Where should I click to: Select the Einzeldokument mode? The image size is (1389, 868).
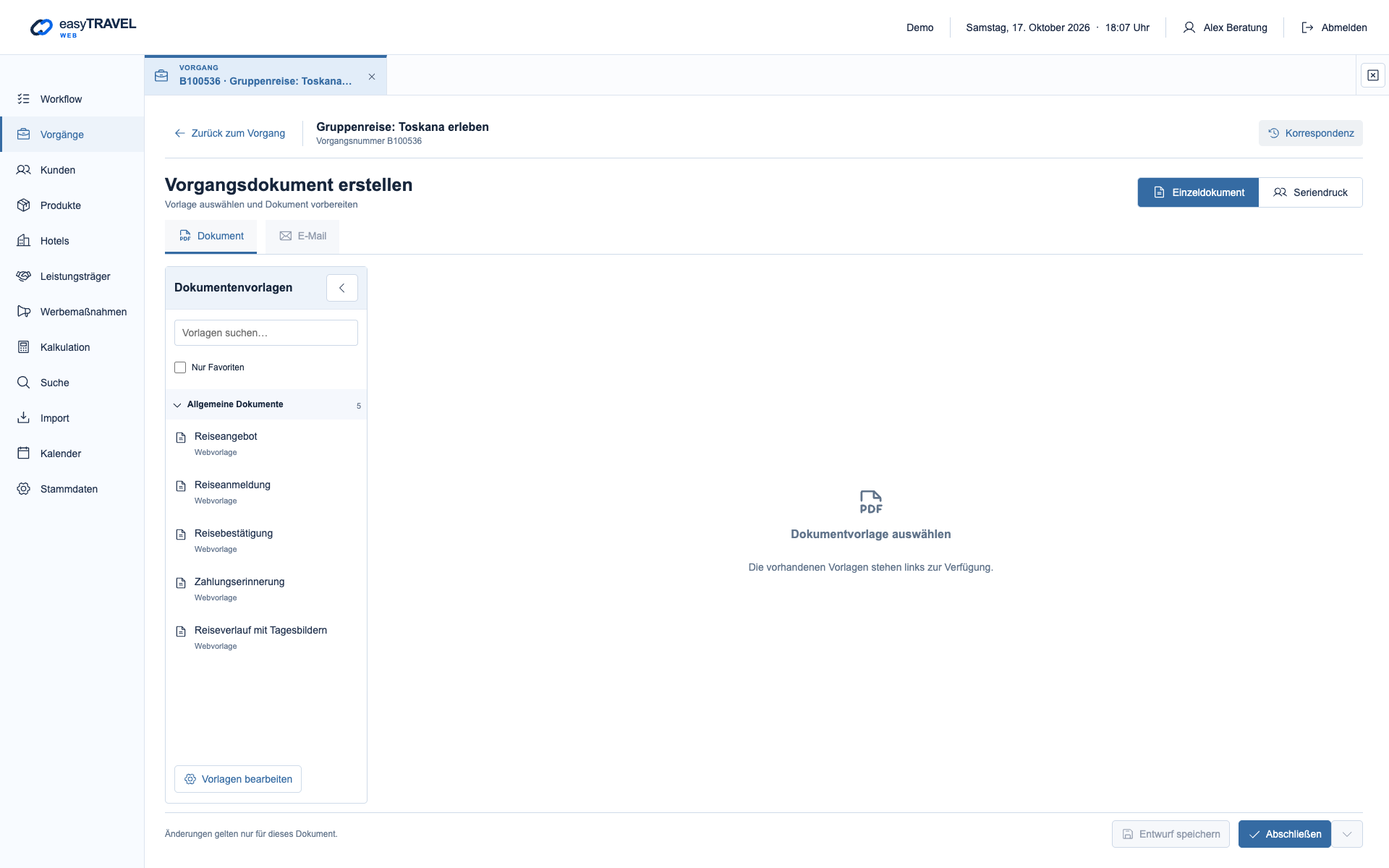click(x=1198, y=192)
